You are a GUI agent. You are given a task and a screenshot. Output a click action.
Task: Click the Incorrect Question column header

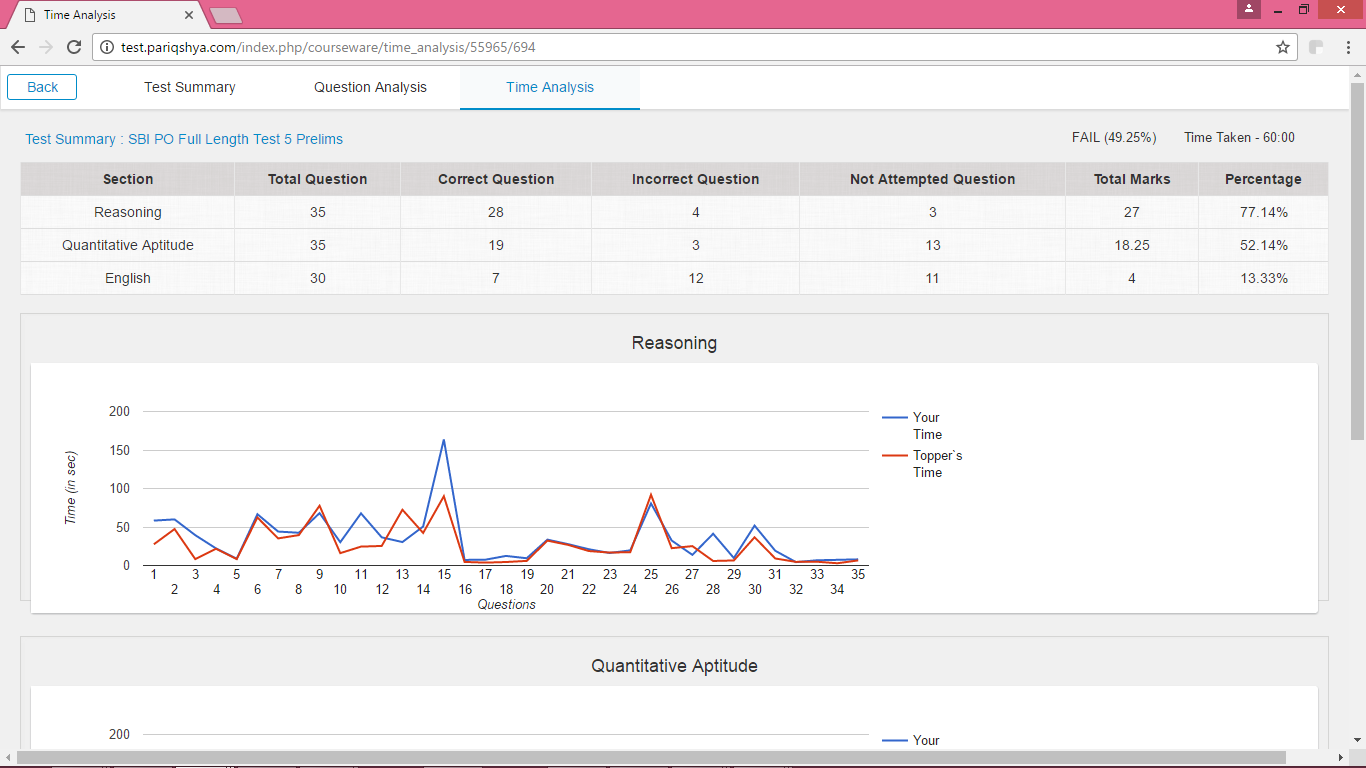tap(695, 179)
